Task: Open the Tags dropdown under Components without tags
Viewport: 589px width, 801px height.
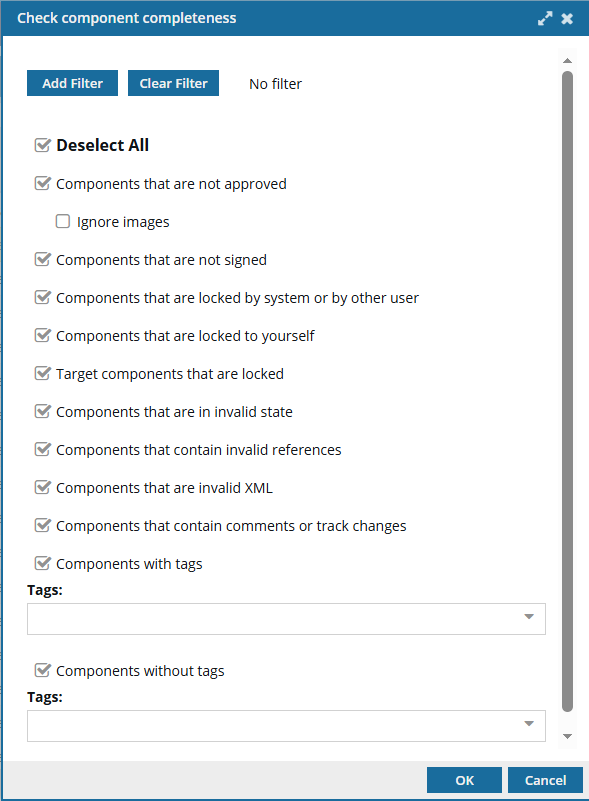Action: point(286,725)
